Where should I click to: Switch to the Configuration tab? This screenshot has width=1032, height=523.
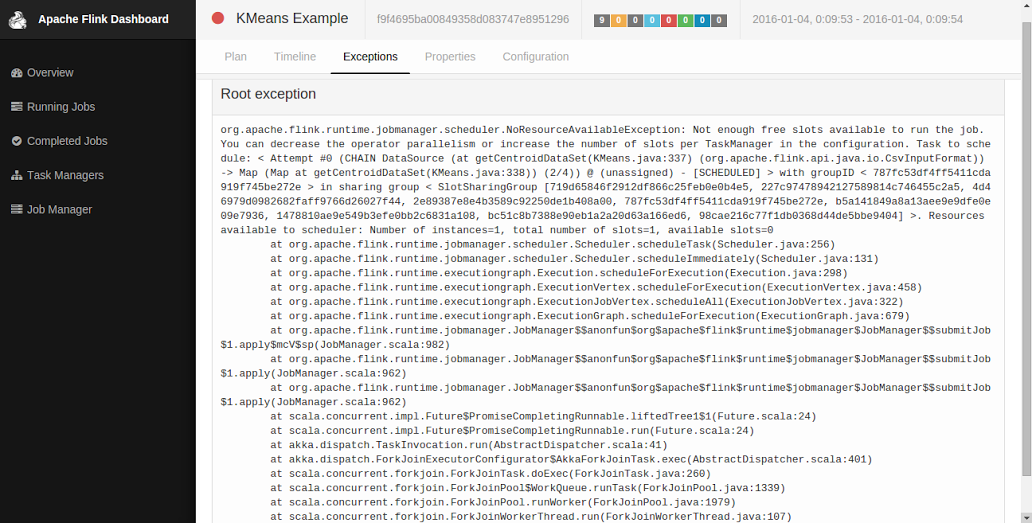coord(536,57)
